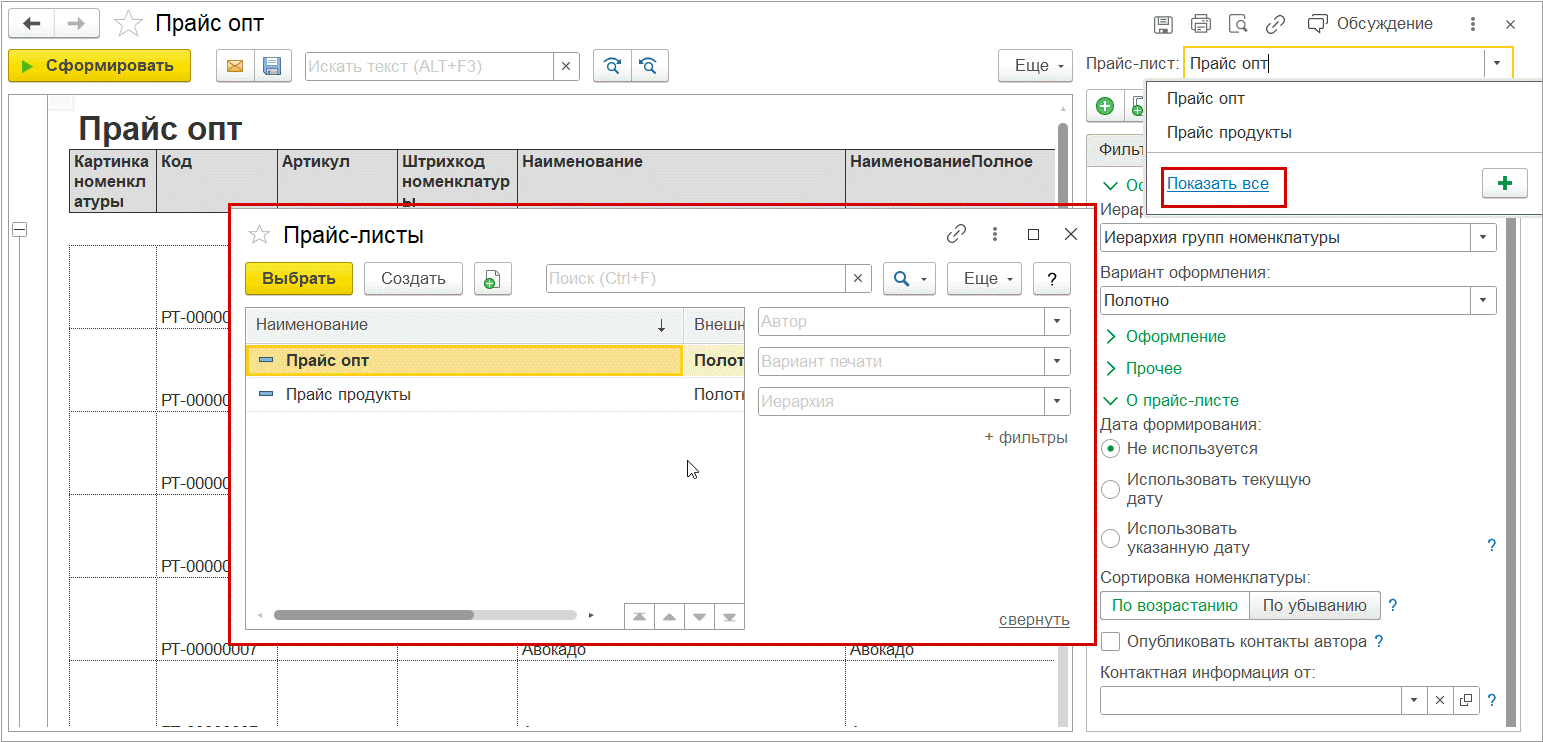Viewport: 1543px width, 742px height.
Task: Clear the Поиск (Ctrl+F) field
Action: click(x=859, y=279)
